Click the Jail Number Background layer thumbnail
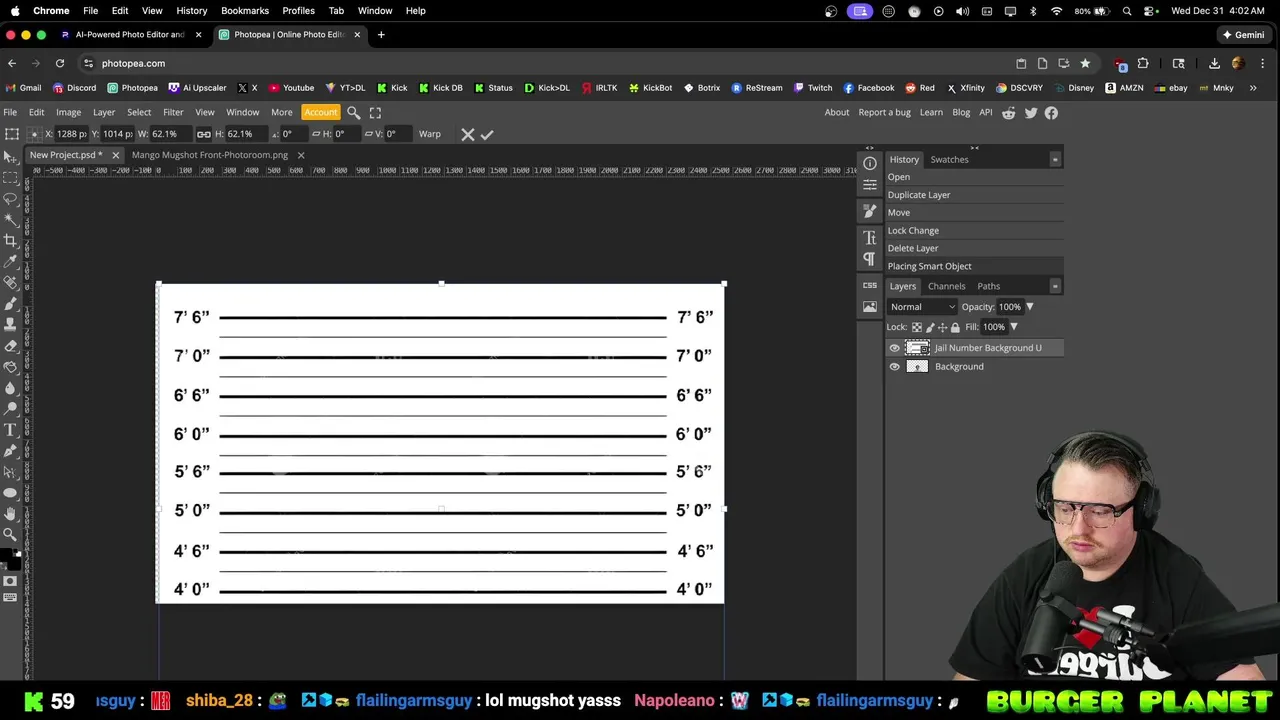Screen dimensions: 1280x720 [x=917, y=348]
